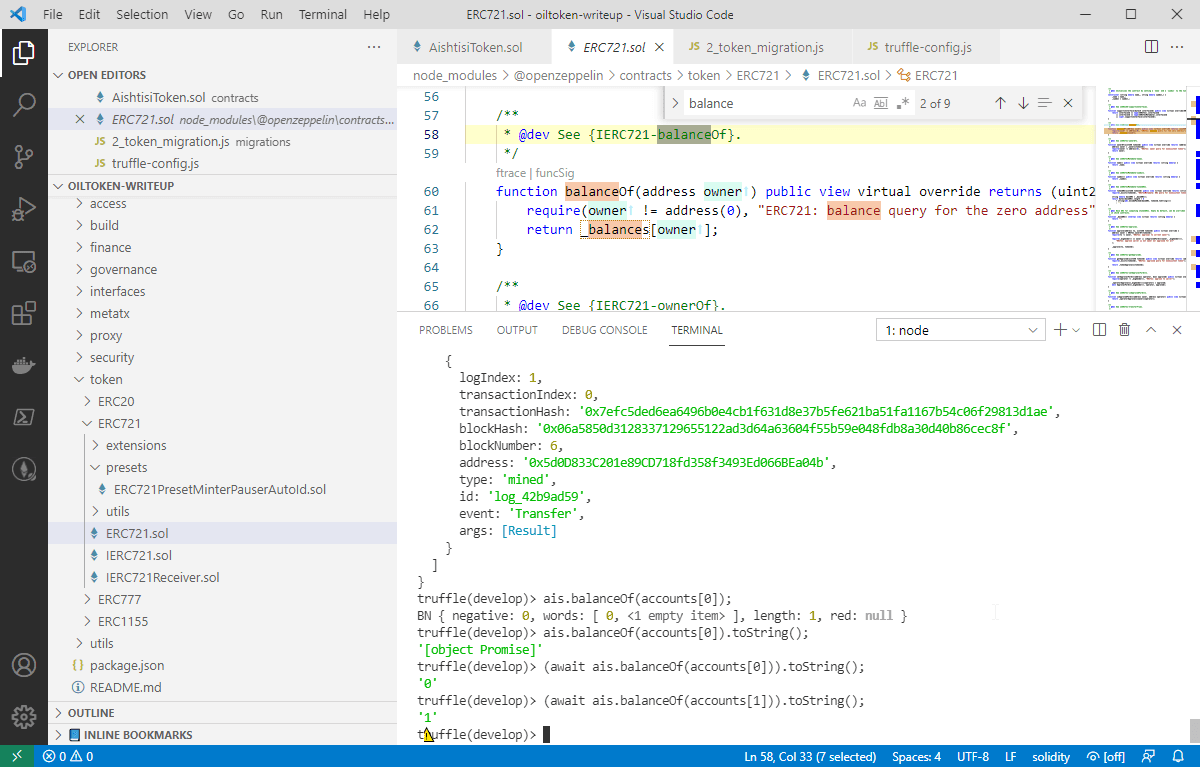Open launch profile dropdown beside new terminal
This screenshot has height=767, width=1200.
point(1076,330)
